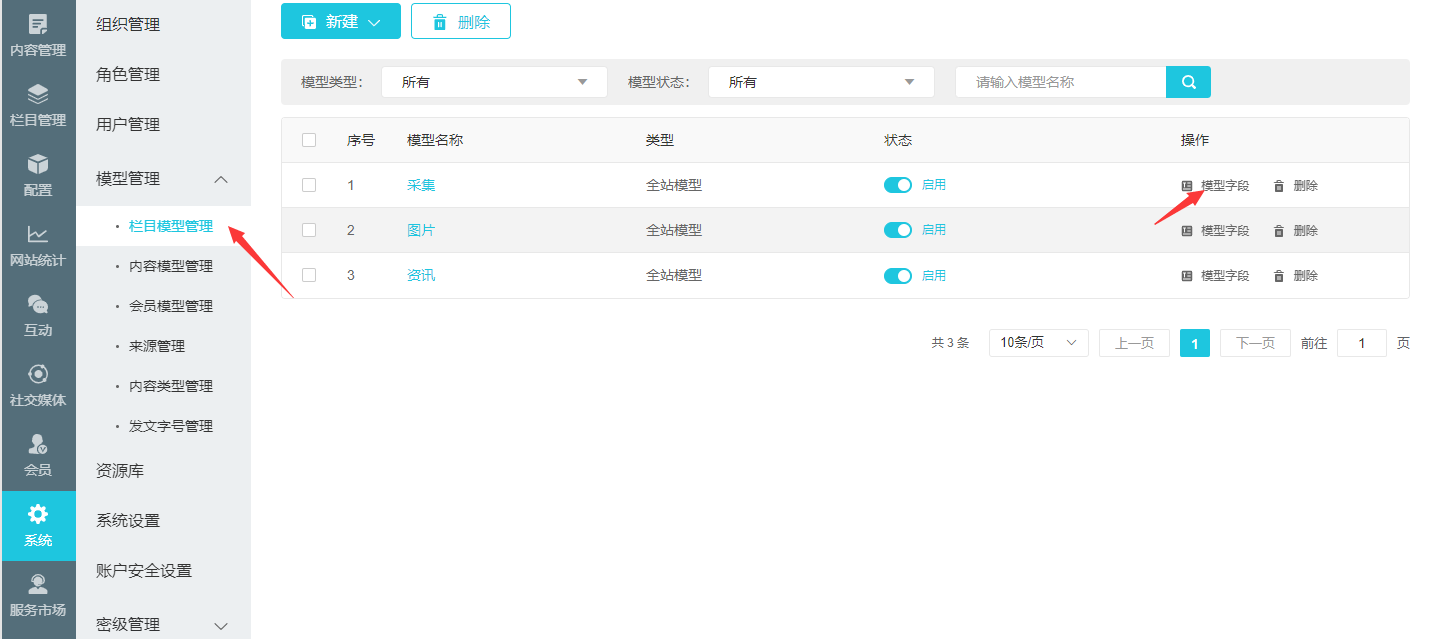Image resolution: width=1440 pixels, height=639 pixels.
Task: Open the 配置 cube icon
Action: [x=38, y=164]
